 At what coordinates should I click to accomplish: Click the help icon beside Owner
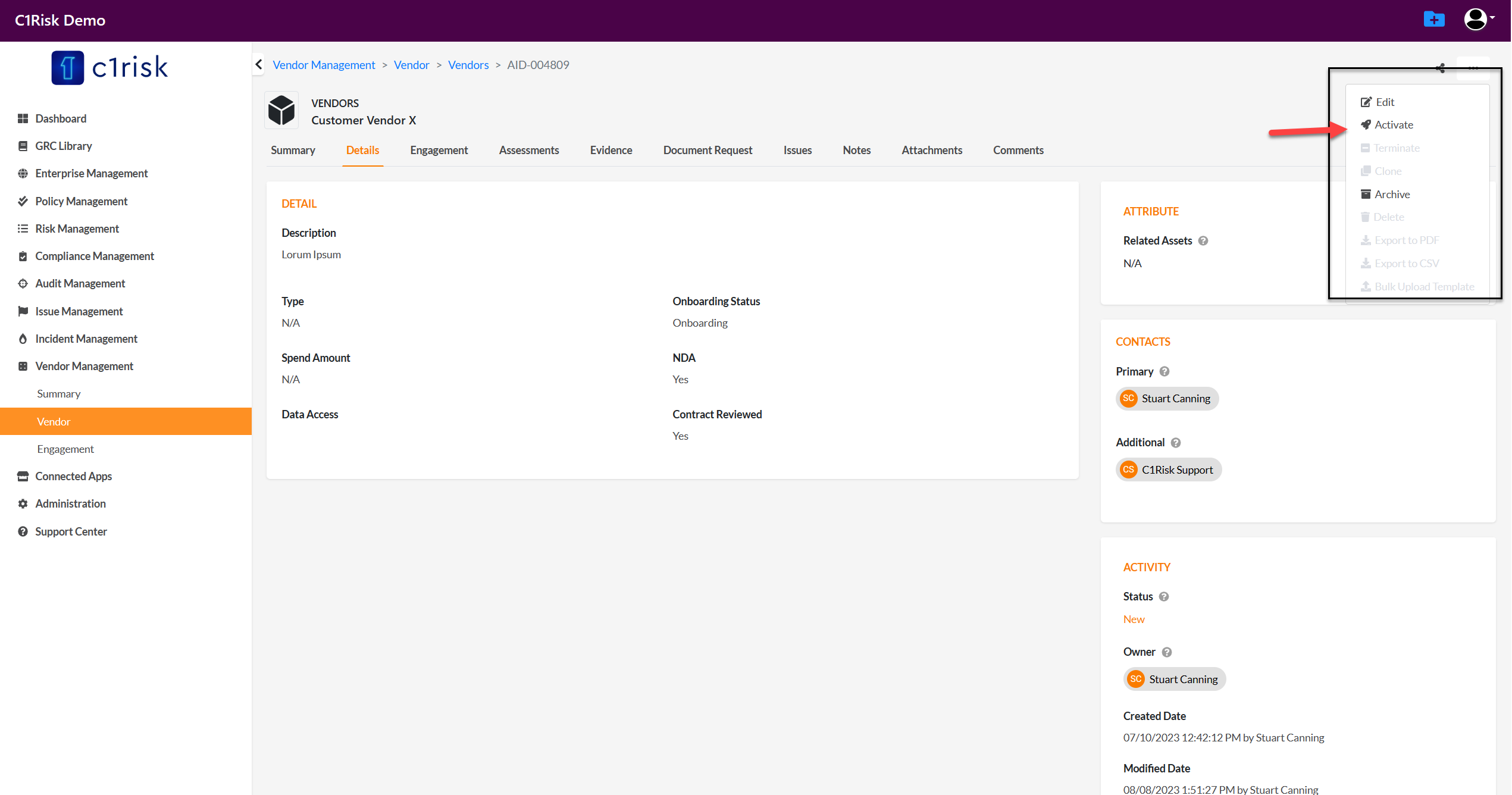pyautogui.click(x=1166, y=652)
